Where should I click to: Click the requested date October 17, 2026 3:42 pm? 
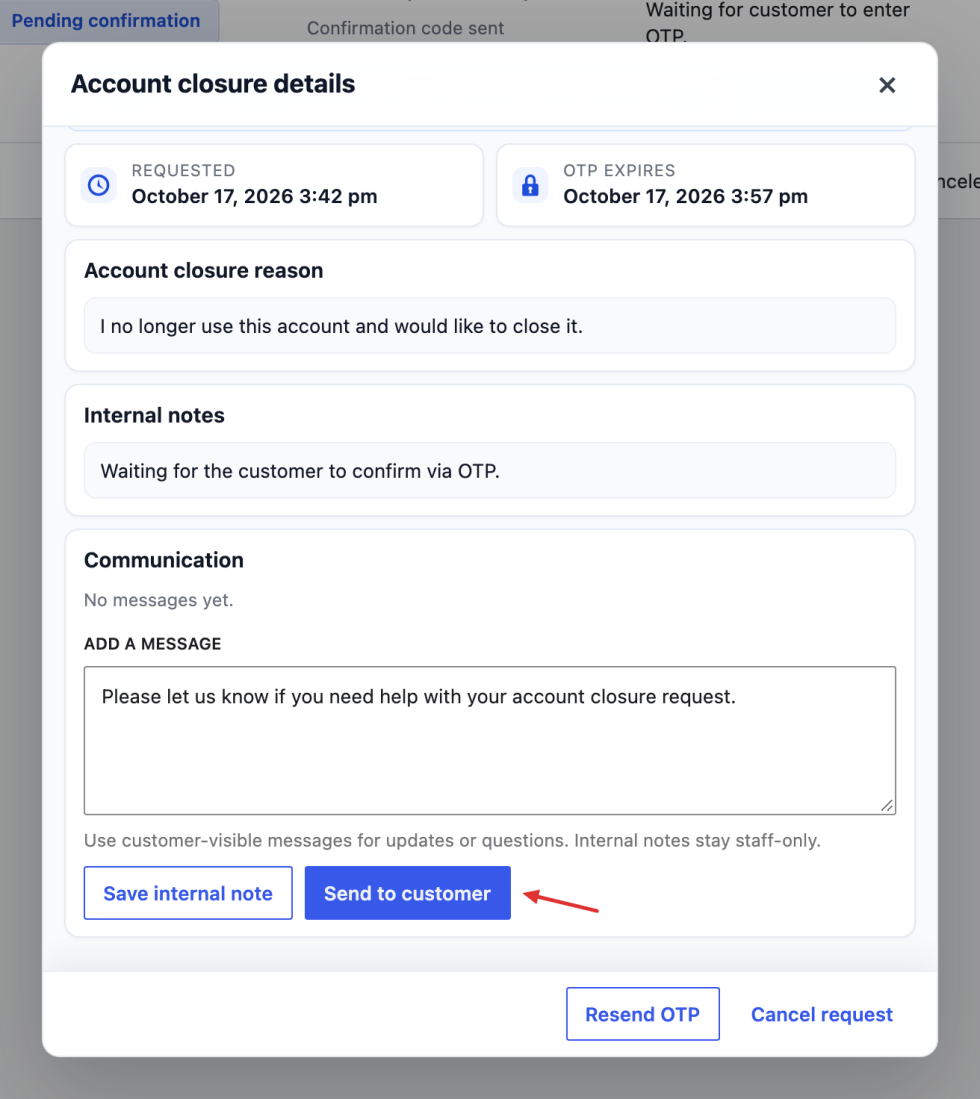pyautogui.click(x=254, y=196)
